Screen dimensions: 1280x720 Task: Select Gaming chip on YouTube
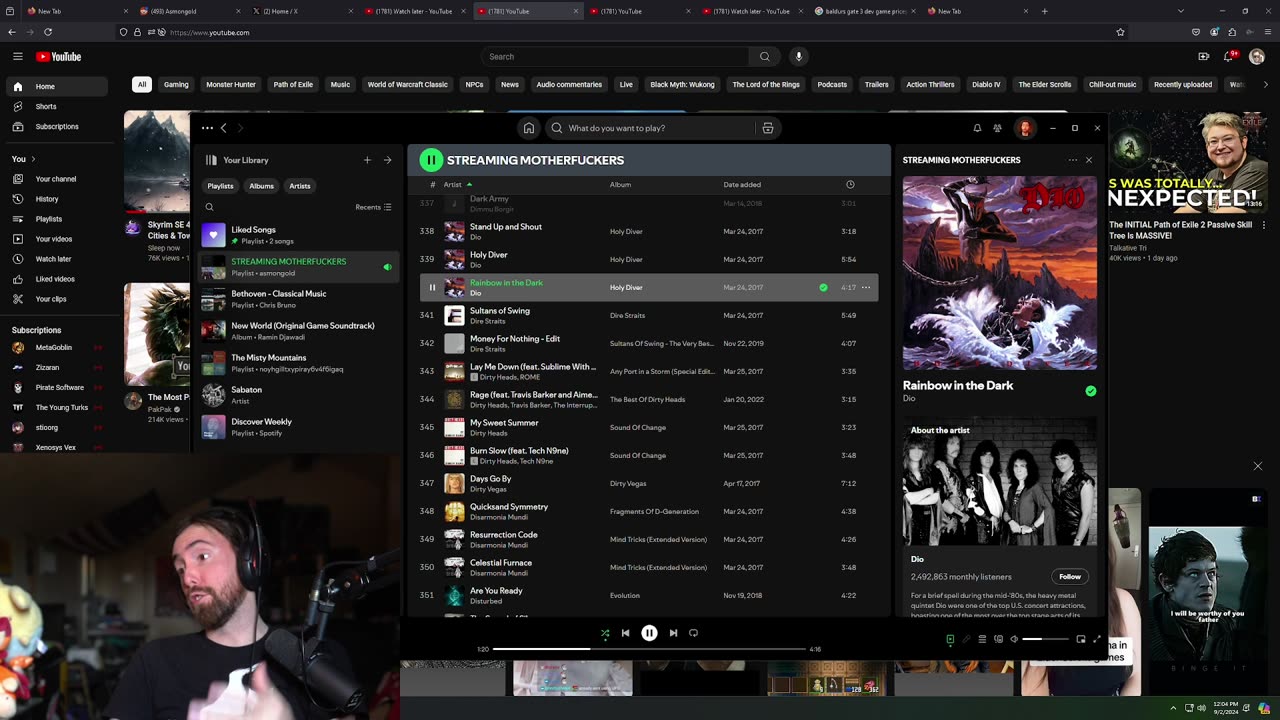pos(176,85)
